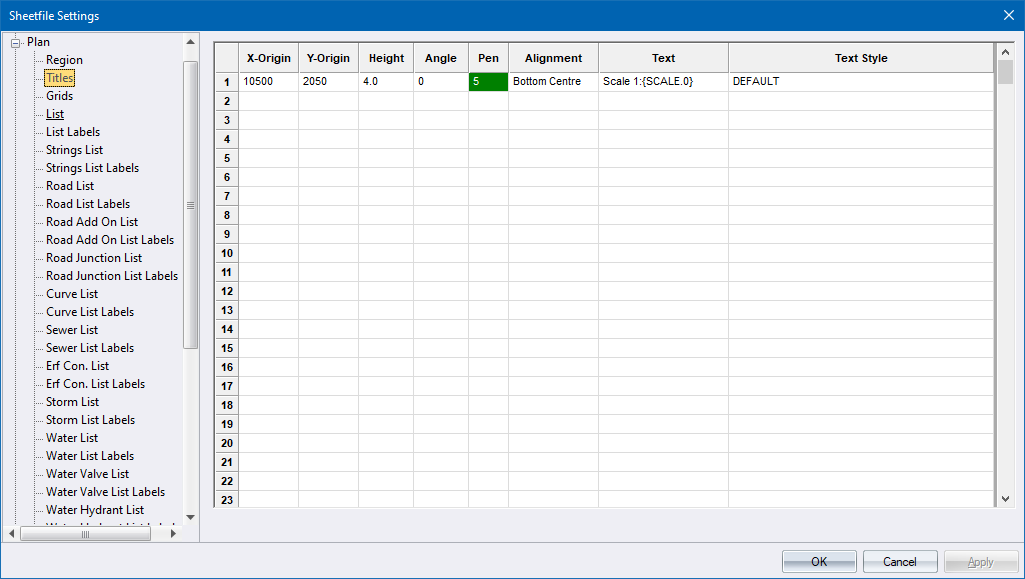Select row 2 header in grid
Image resolution: width=1025 pixels, height=579 pixels.
point(227,101)
